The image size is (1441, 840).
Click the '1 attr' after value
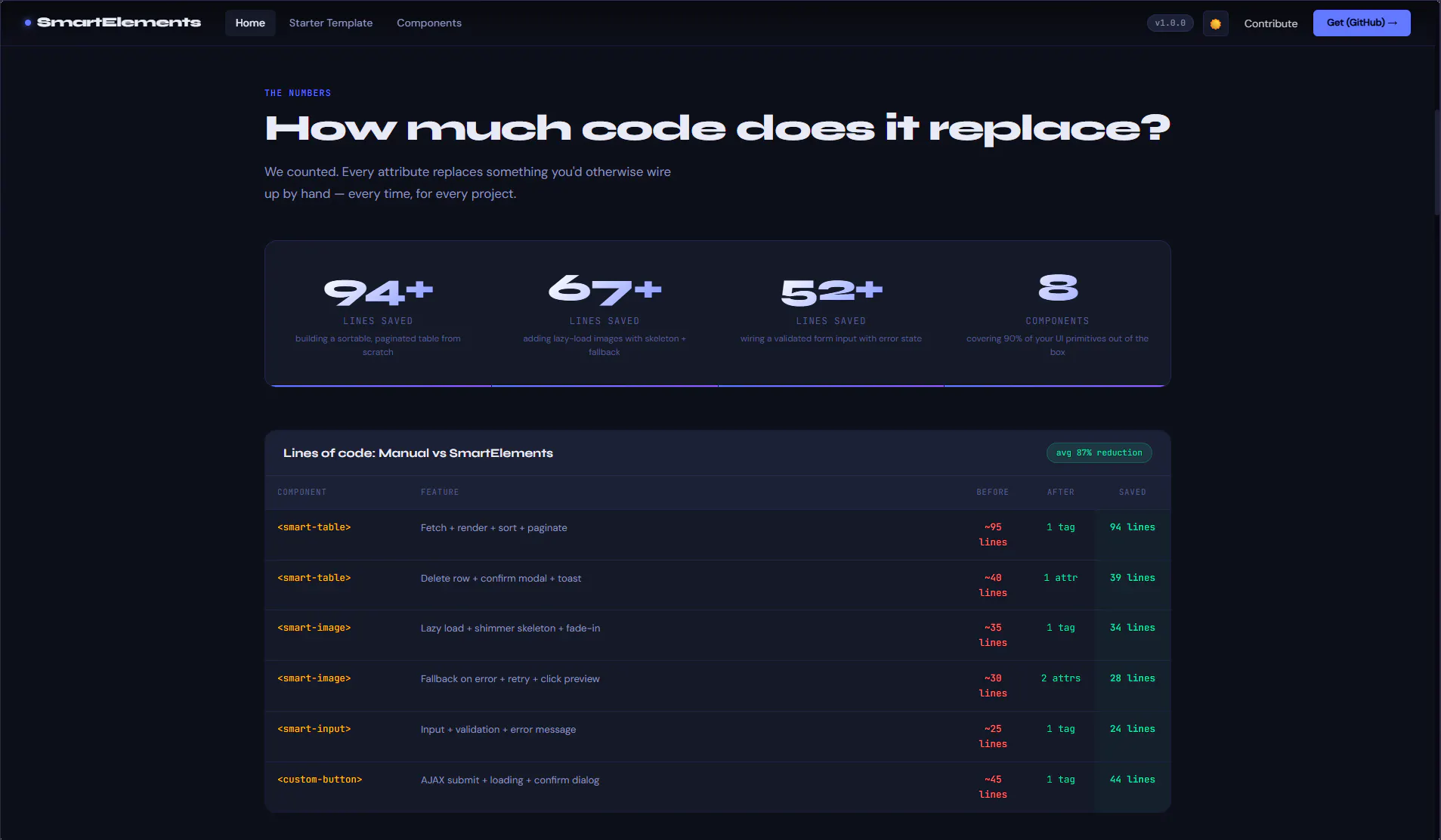1061,578
